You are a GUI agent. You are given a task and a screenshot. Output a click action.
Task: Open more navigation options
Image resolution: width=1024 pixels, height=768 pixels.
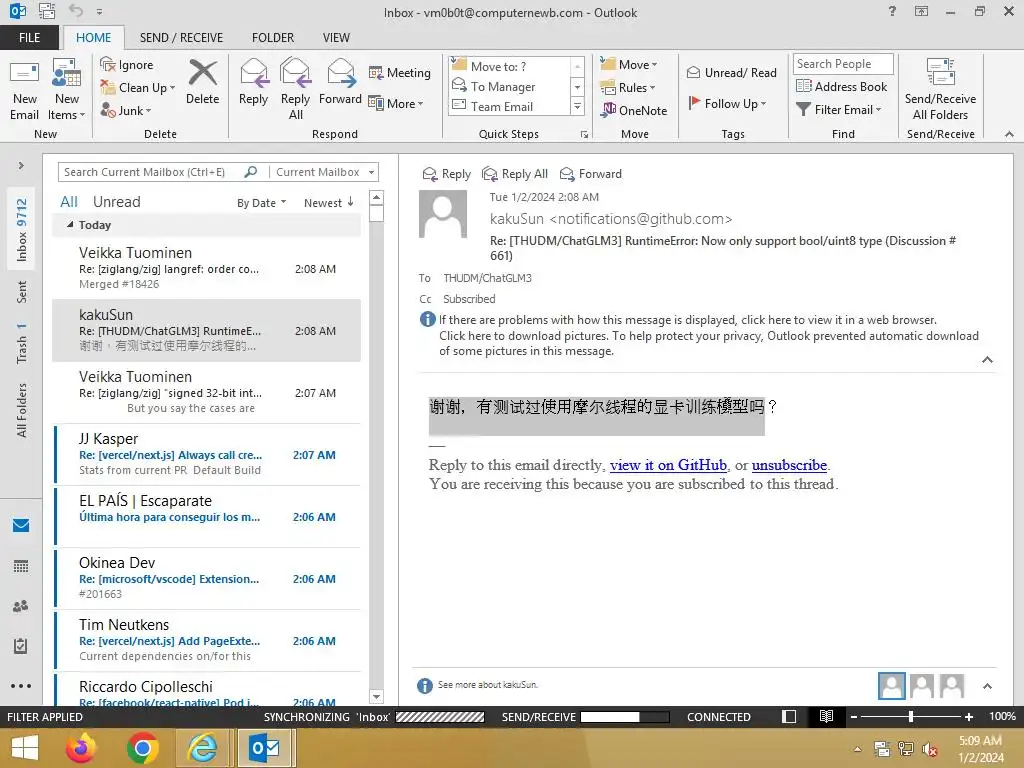[21, 686]
